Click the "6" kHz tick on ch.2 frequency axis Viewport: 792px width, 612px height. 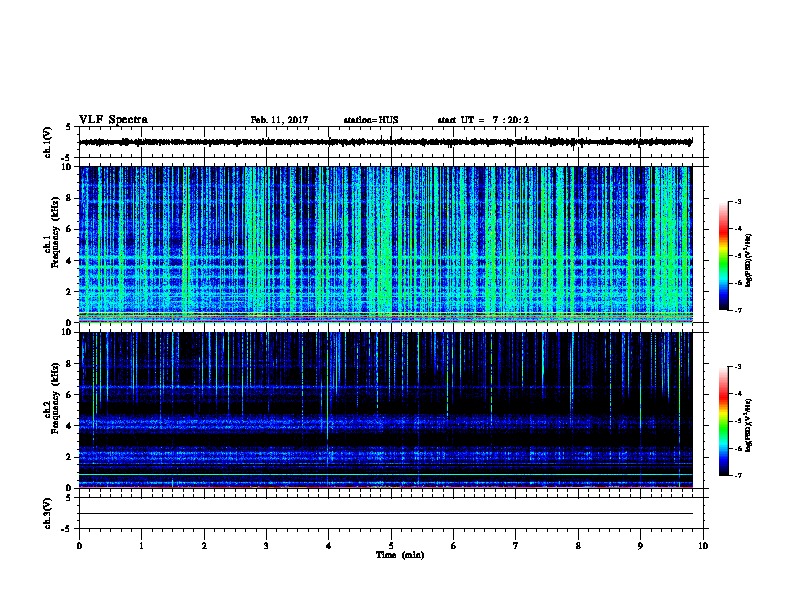click(x=69, y=395)
